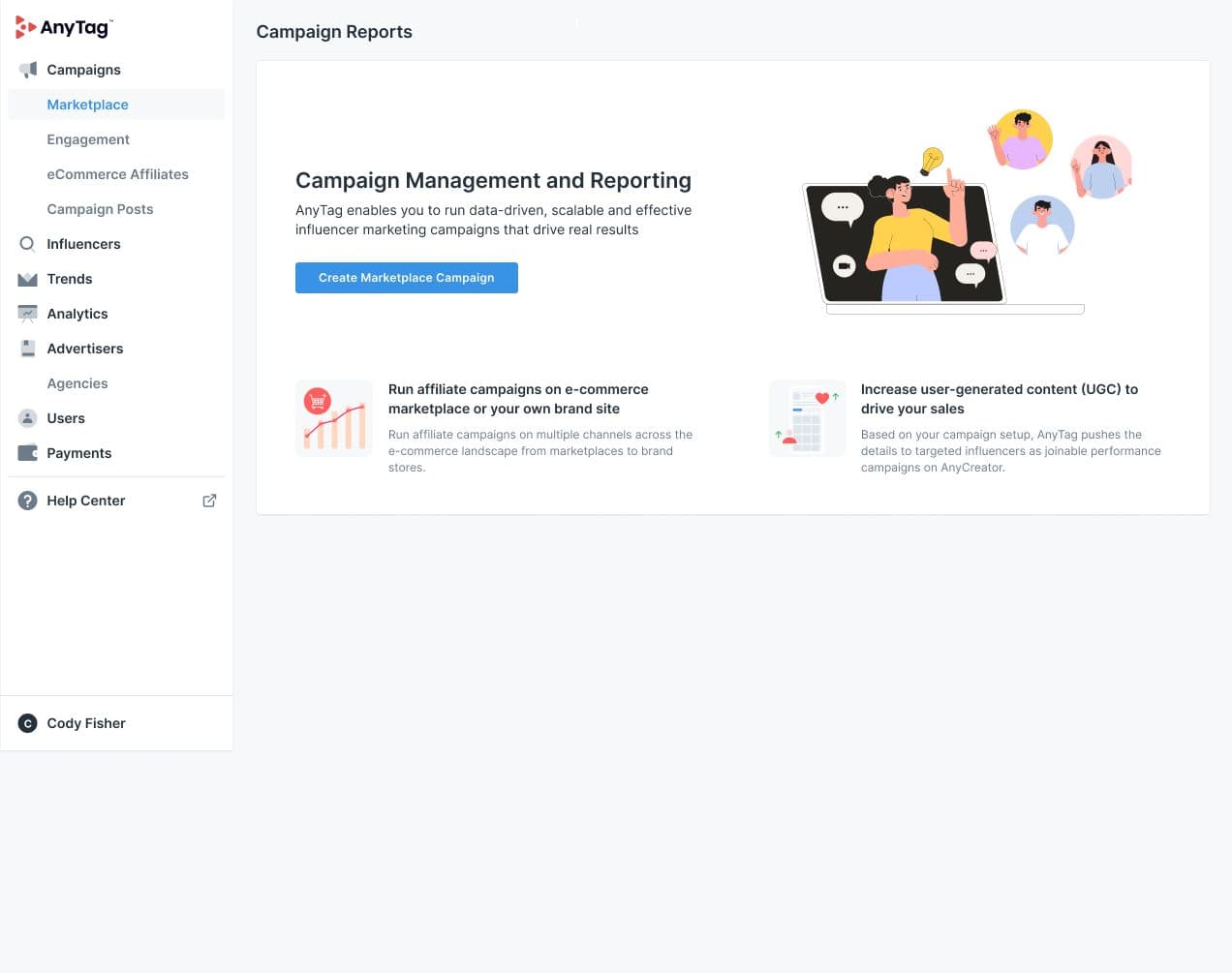This screenshot has width=1232, height=973.
Task: Click the external link icon beside Help Center
Action: 209,500
